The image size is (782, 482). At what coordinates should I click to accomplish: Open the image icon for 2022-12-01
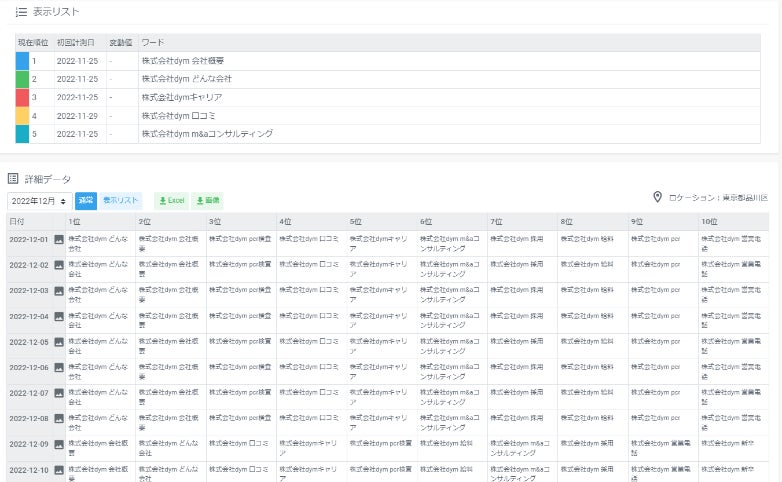[x=59, y=240]
